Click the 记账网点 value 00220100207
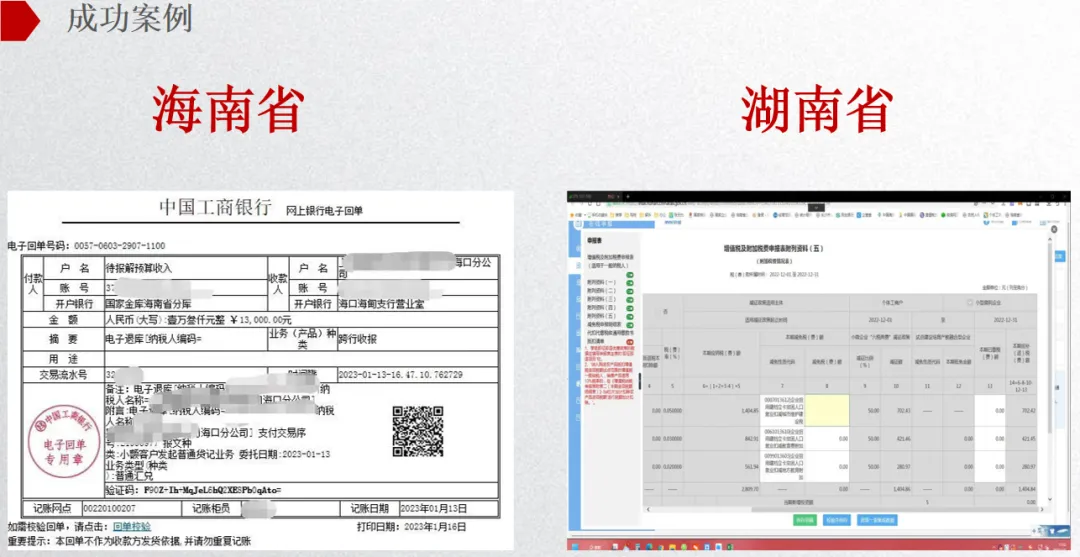Image resolution: width=1080 pixels, height=557 pixels. click(112, 509)
